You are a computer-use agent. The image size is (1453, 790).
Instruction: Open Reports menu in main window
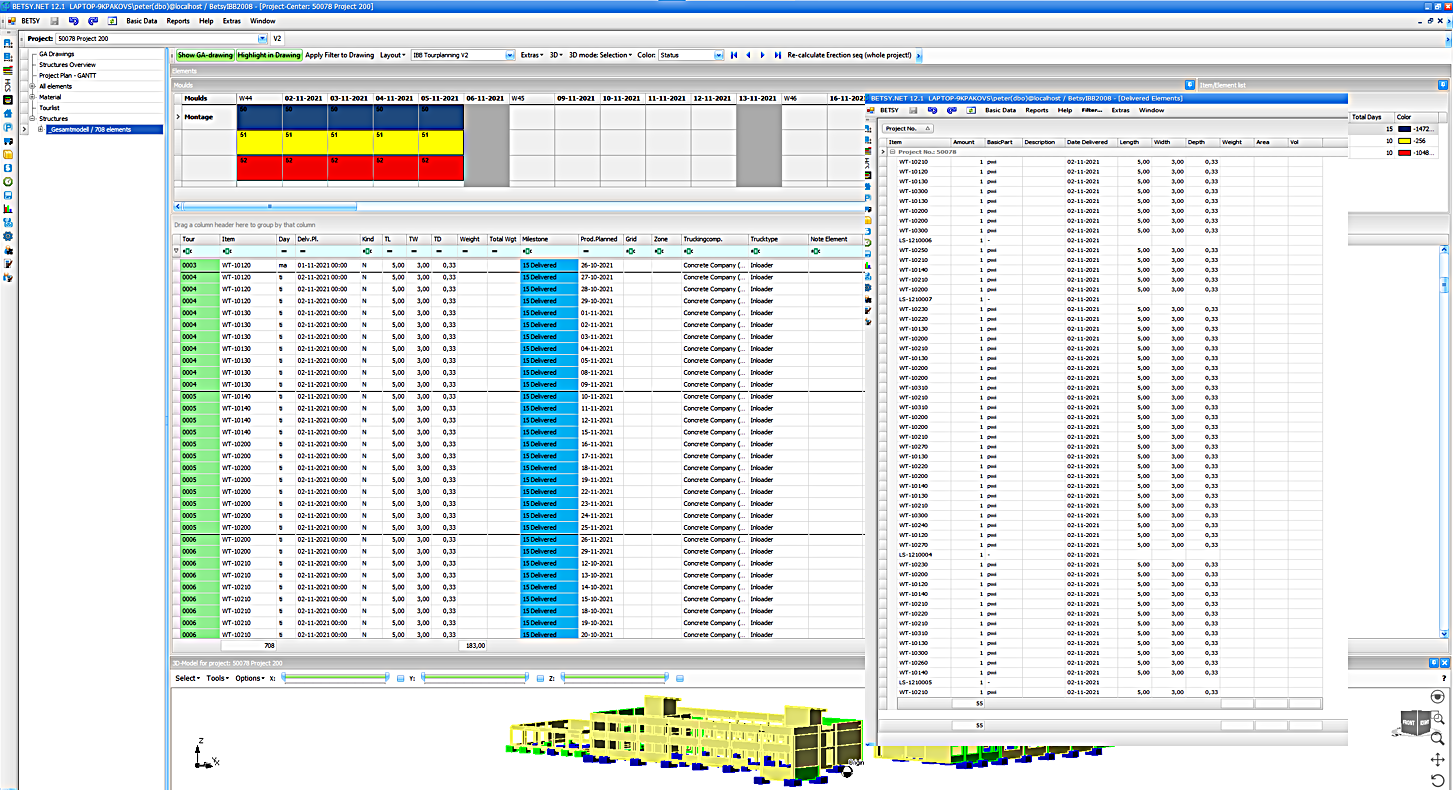[x=178, y=21]
